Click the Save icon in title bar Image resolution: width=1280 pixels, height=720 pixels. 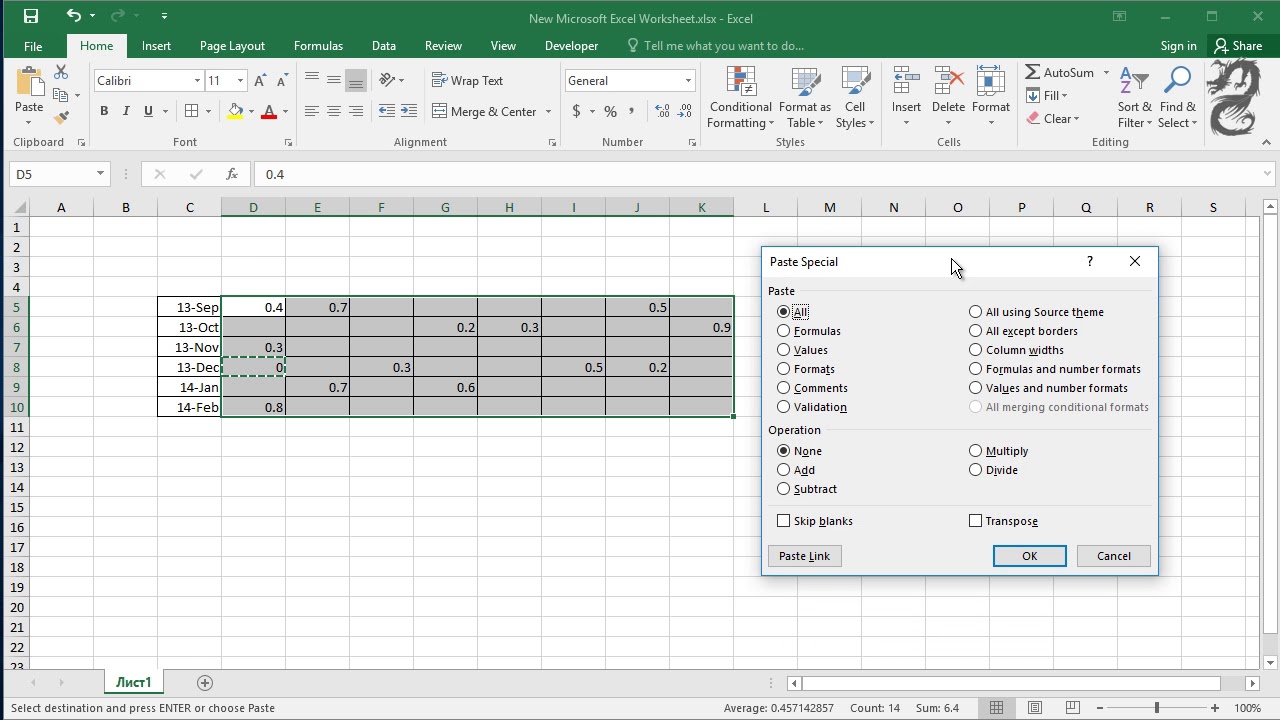pyautogui.click(x=30, y=16)
